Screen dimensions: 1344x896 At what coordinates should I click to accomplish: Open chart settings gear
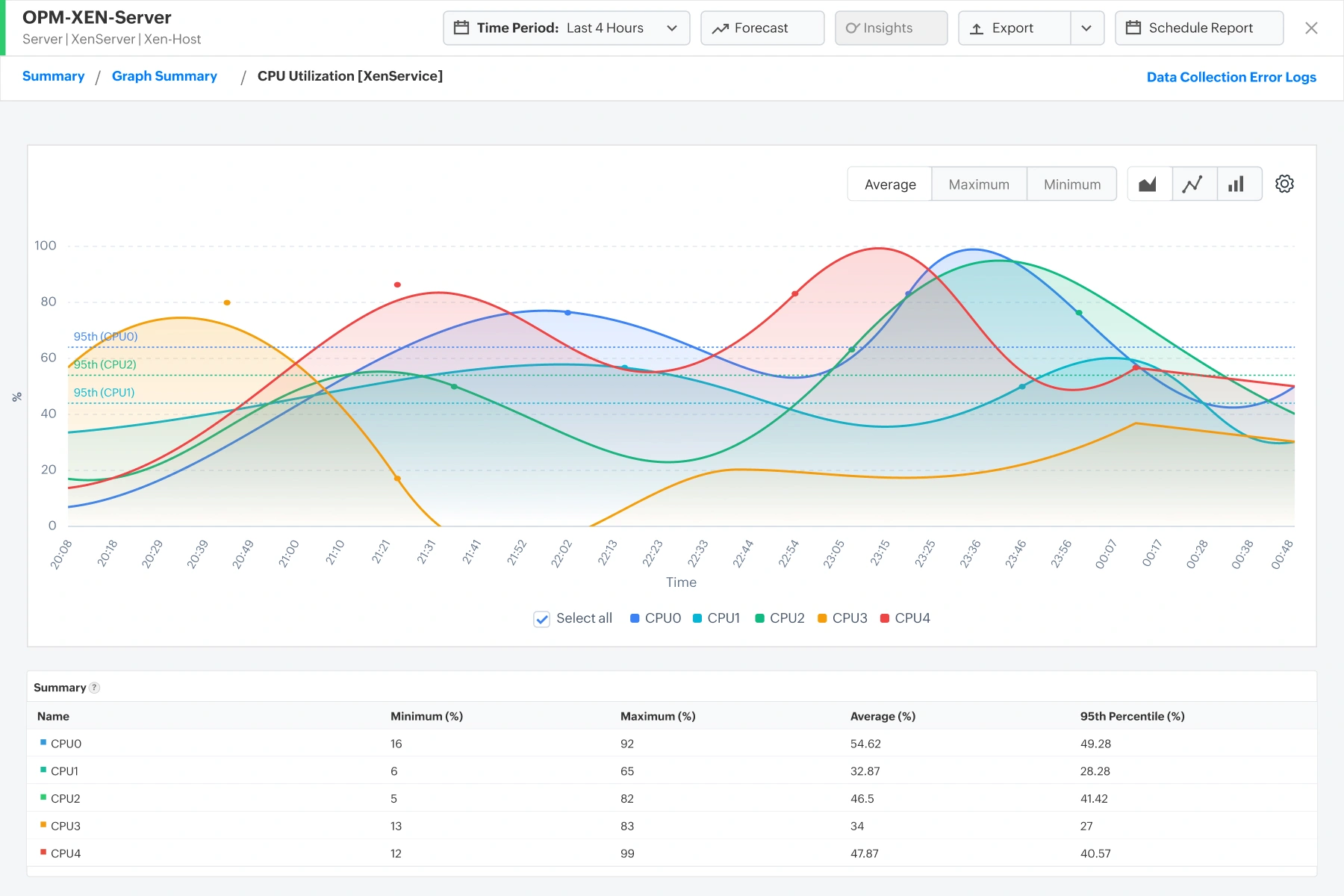click(x=1284, y=184)
